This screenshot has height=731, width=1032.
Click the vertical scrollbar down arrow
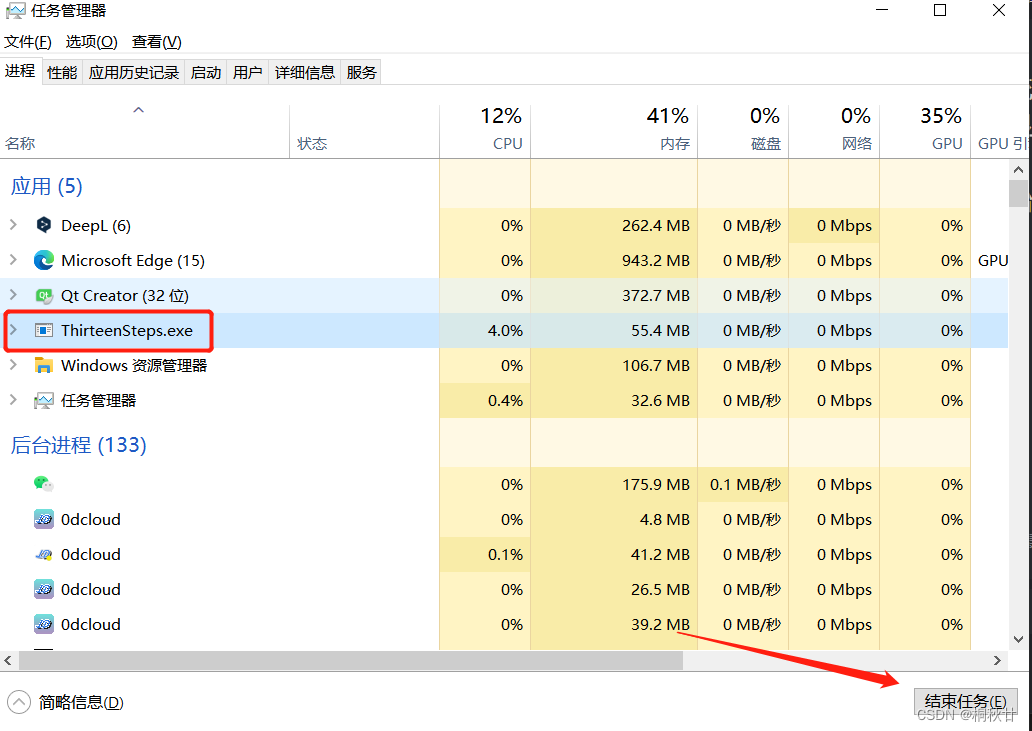click(1018, 640)
